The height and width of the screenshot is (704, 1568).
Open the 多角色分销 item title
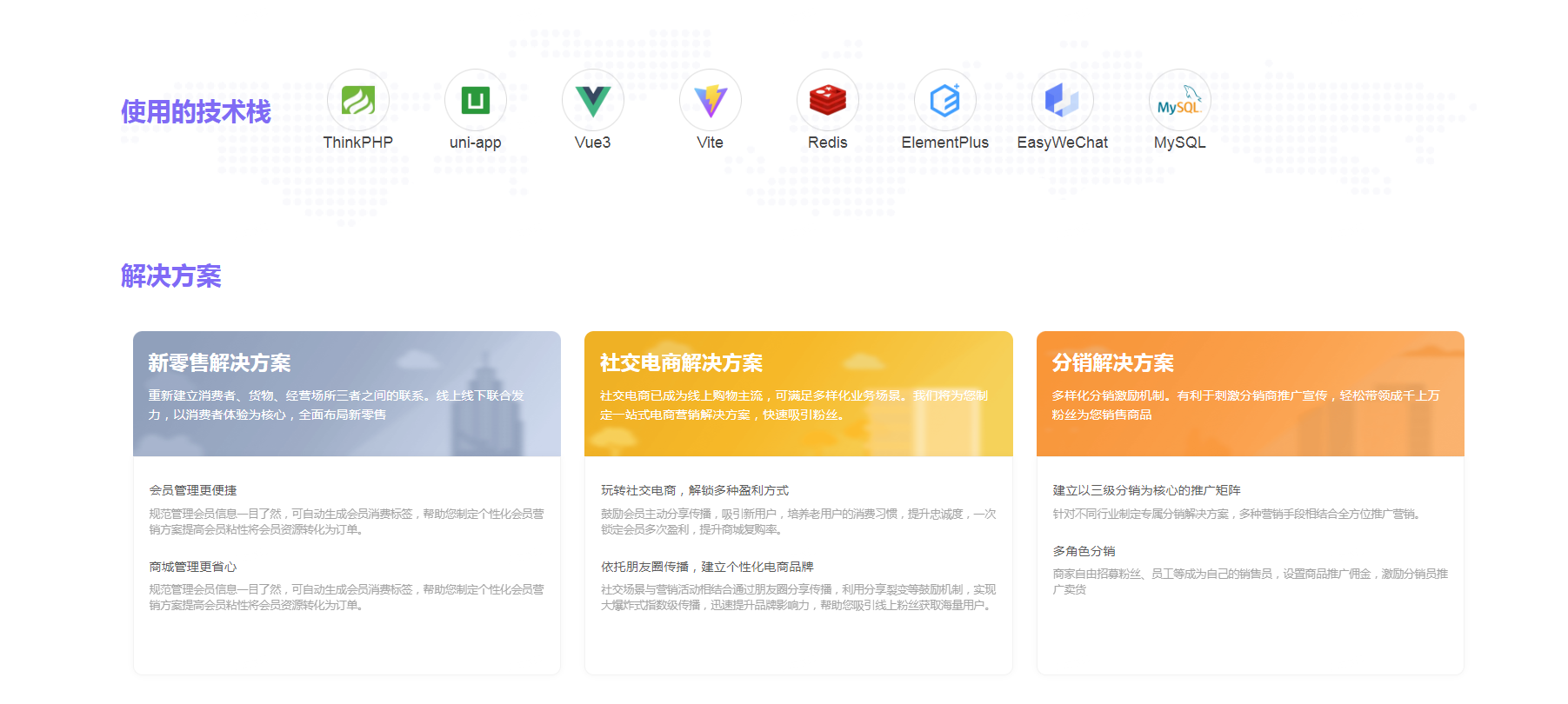[x=1084, y=551]
